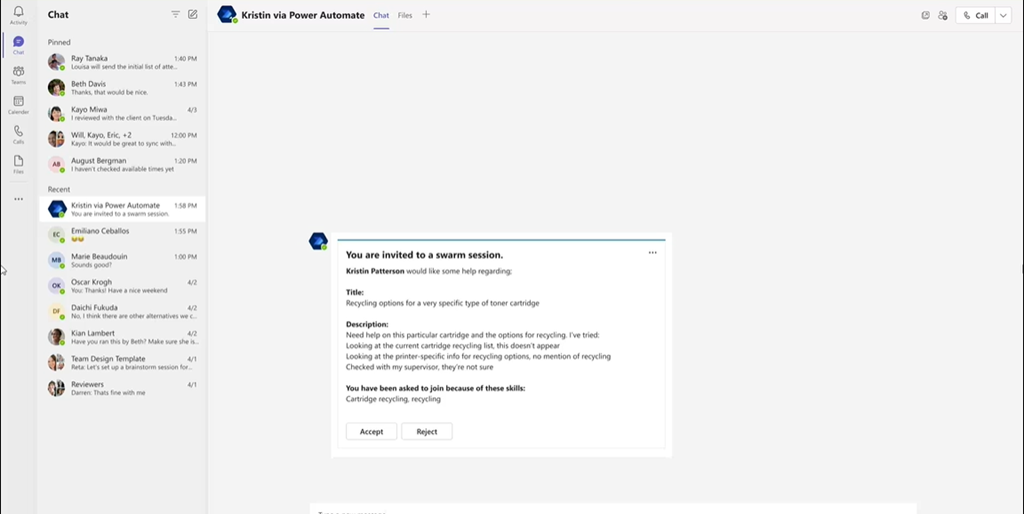Select the Emiliano Ceballos conversation
This screenshot has height=514, width=1024.
pyautogui.click(x=122, y=234)
